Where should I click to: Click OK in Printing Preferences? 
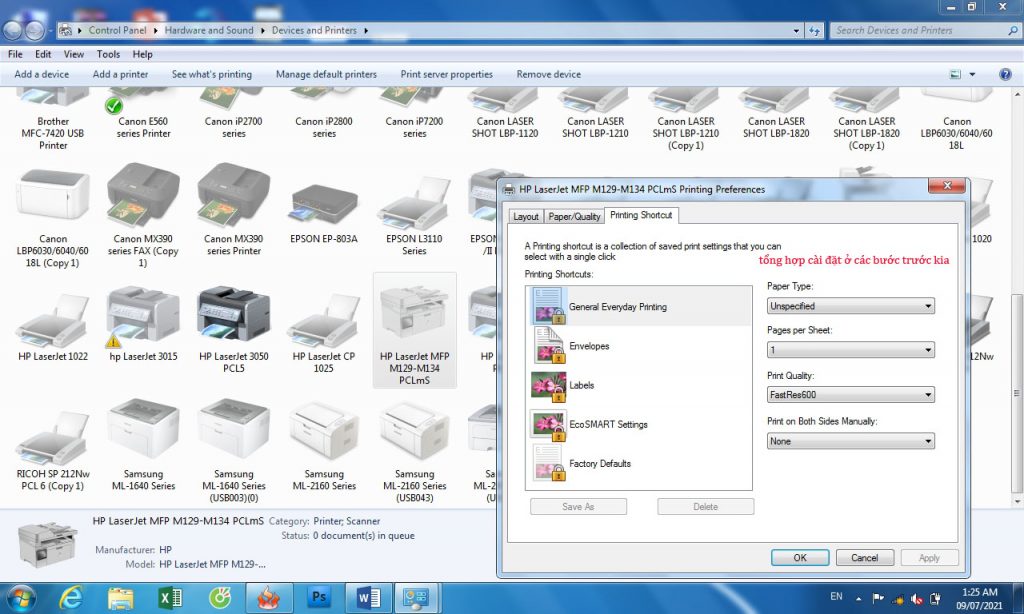coord(800,558)
